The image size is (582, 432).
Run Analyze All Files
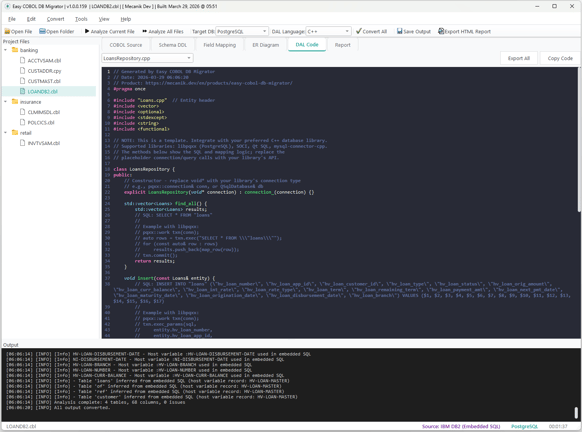coord(163,32)
